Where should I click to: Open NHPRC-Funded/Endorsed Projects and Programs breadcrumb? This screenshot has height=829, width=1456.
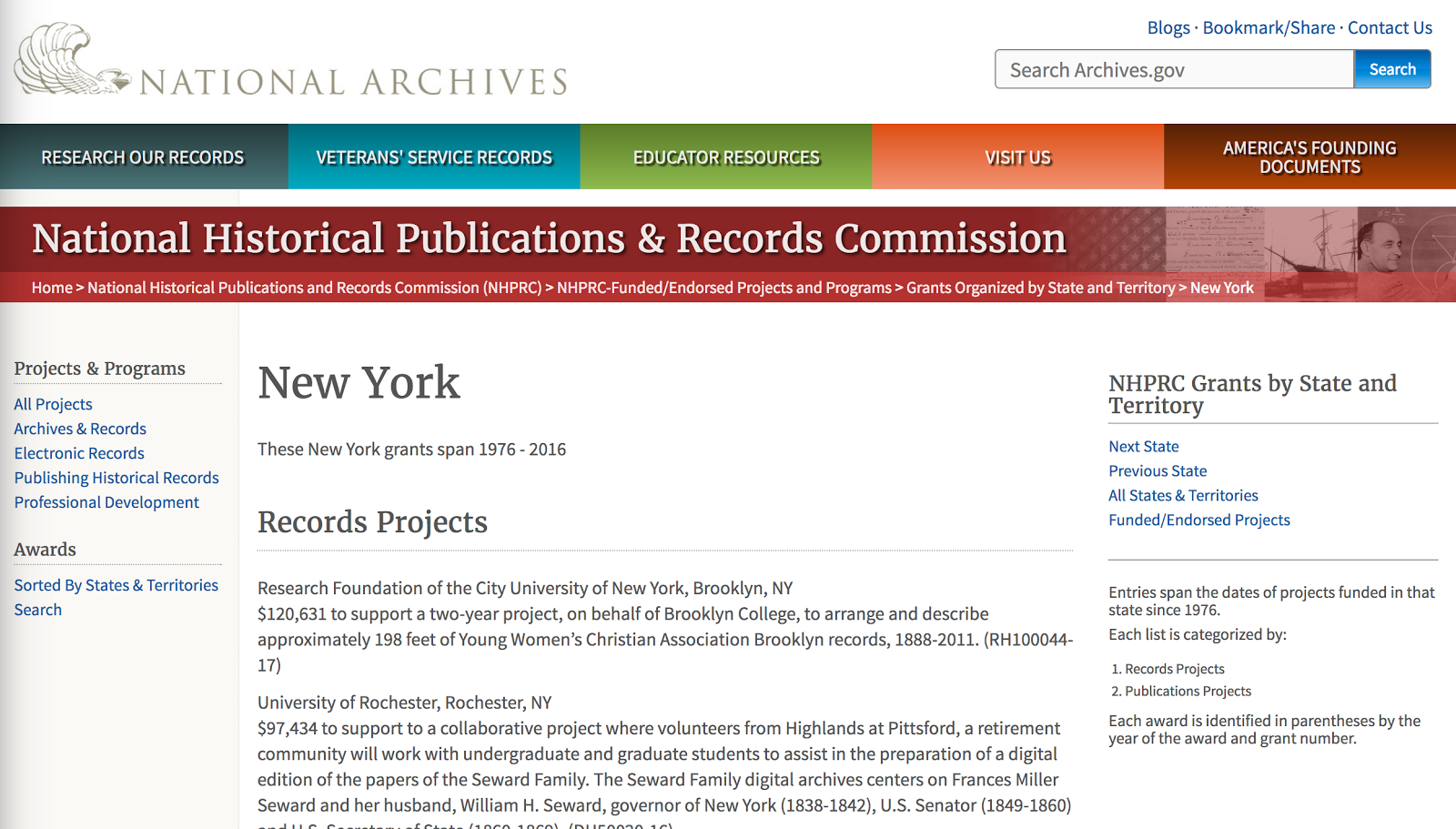click(723, 287)
